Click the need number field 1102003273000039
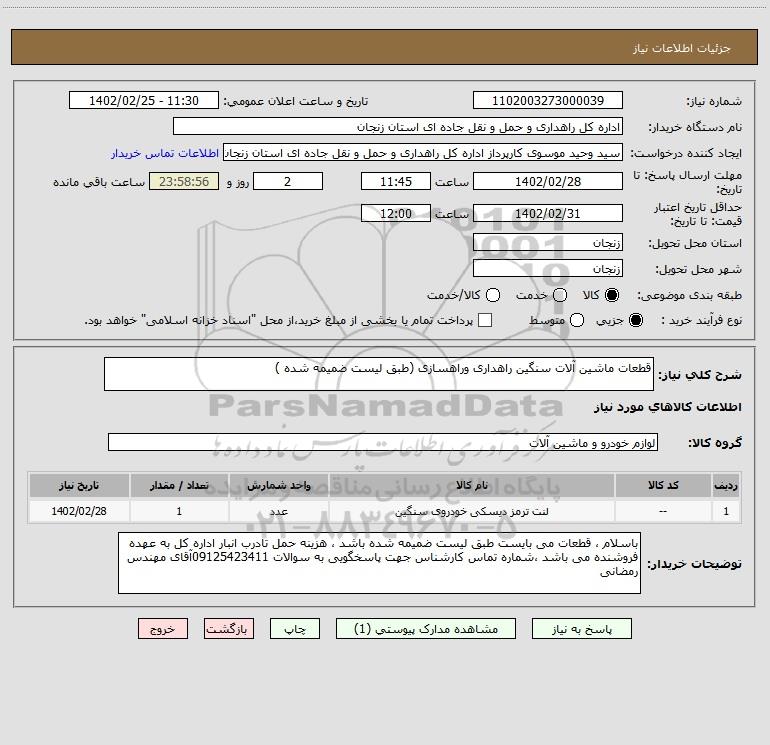This screenshot has width=770, height=745. [548, 100]
